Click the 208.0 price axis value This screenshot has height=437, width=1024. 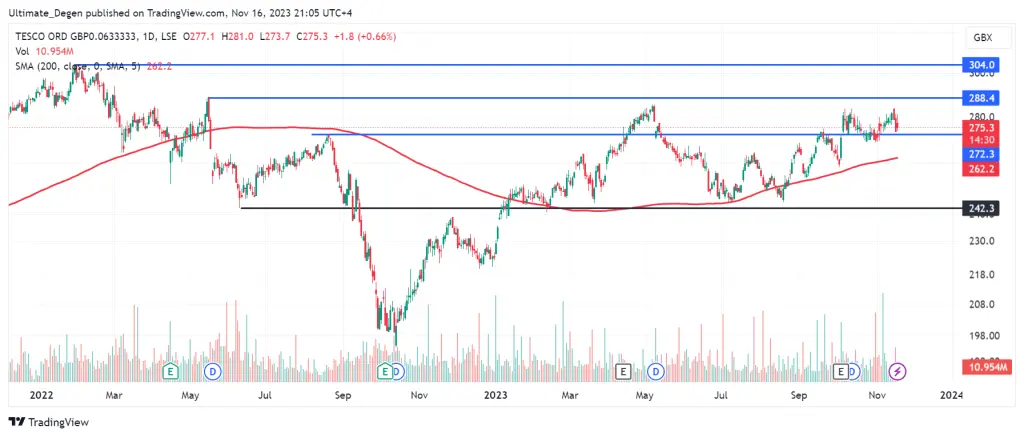pos(982,304)
